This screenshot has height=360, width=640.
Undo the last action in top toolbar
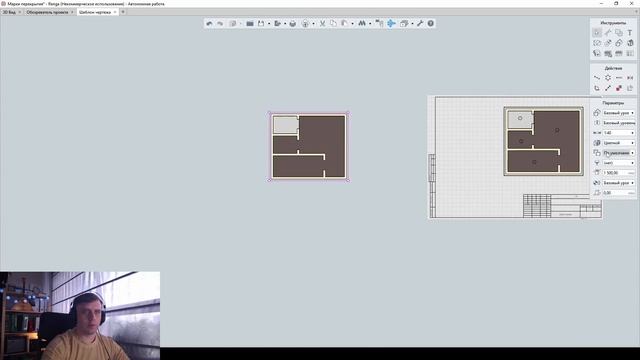click(209, 24)
